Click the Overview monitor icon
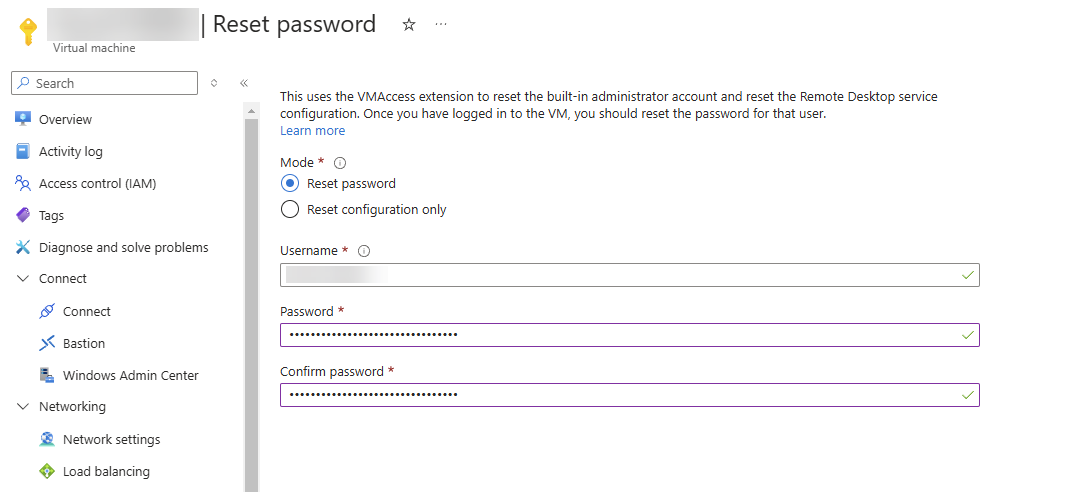This screenshot has width=1071, height=492. coord(24,119)
